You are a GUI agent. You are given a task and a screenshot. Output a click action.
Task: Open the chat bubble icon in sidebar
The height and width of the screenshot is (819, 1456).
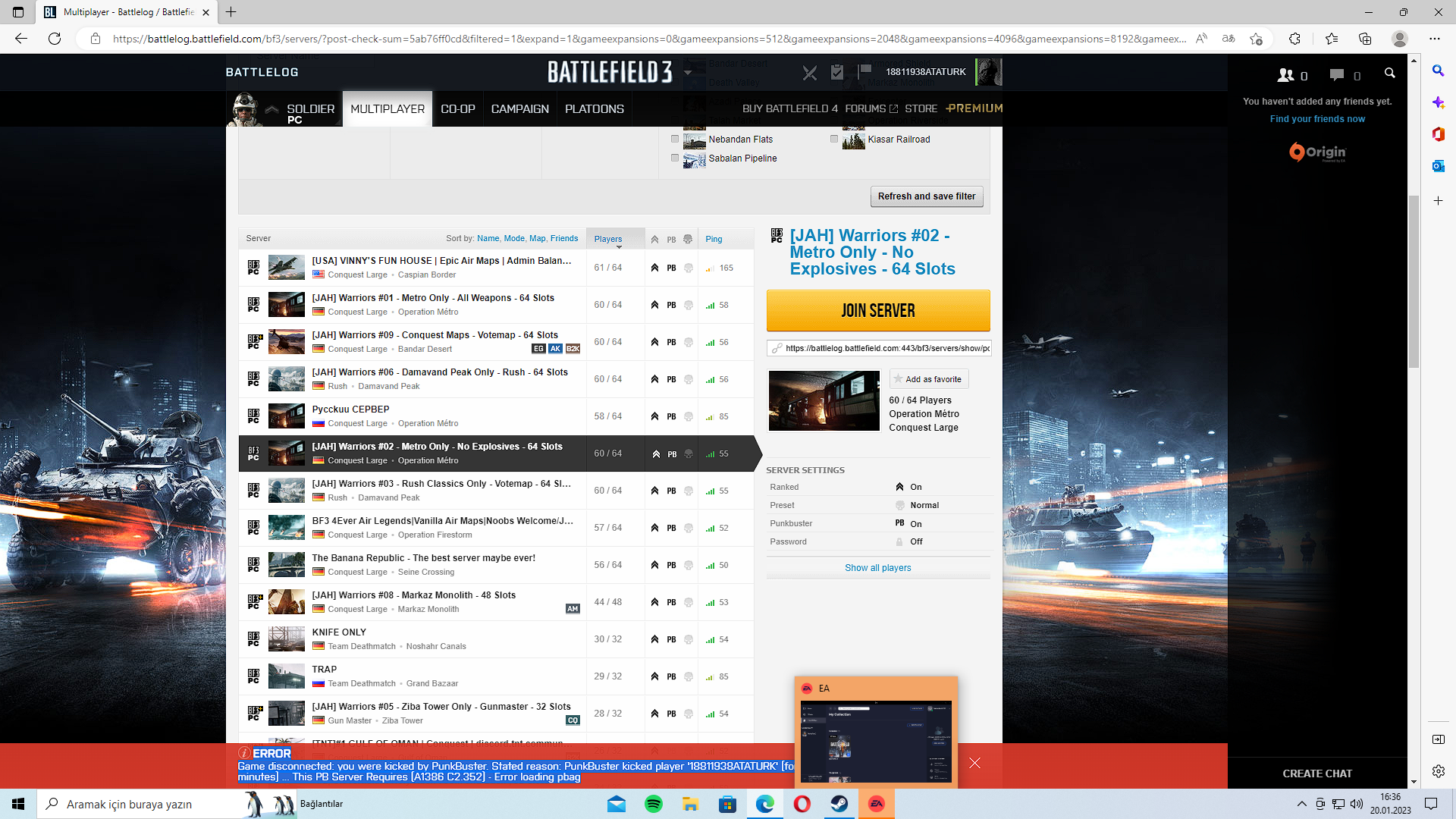[1336, 75]
